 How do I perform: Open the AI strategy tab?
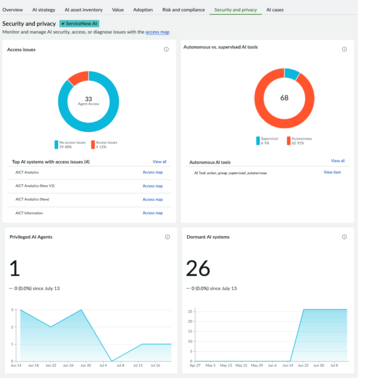44,10
